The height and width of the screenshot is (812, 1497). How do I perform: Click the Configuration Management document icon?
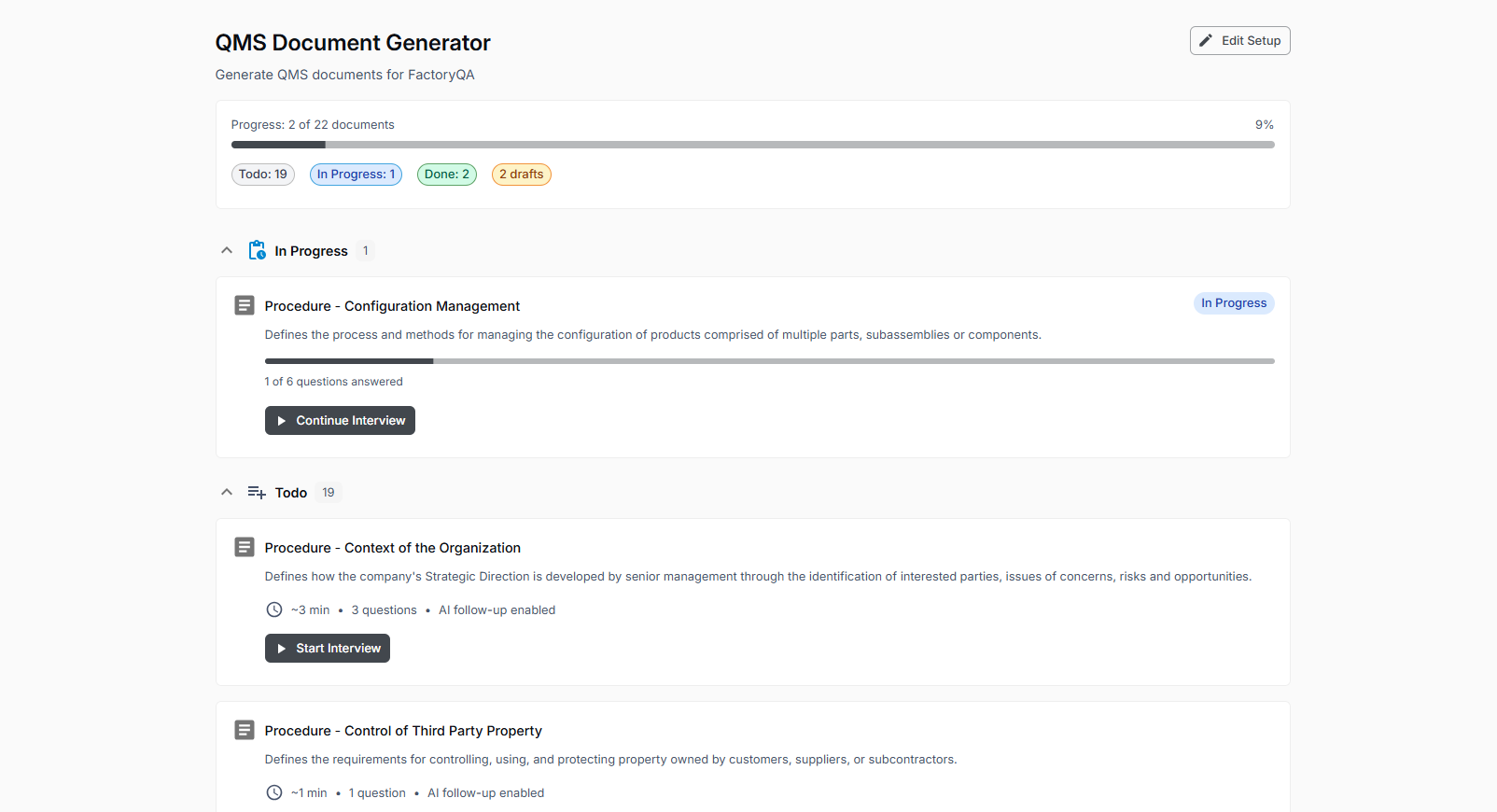click(245, 305)
